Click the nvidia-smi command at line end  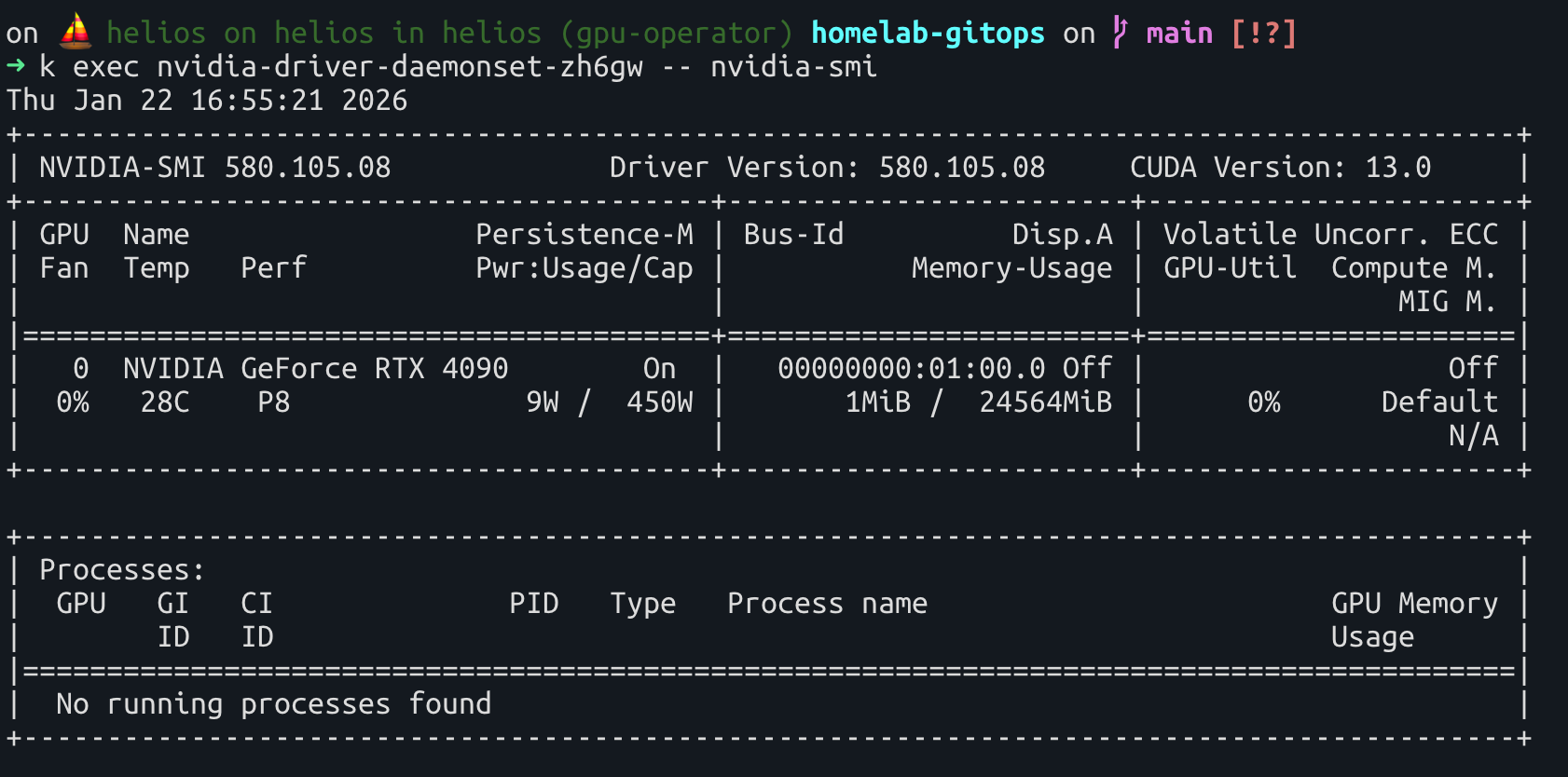(x=792, y=67)
